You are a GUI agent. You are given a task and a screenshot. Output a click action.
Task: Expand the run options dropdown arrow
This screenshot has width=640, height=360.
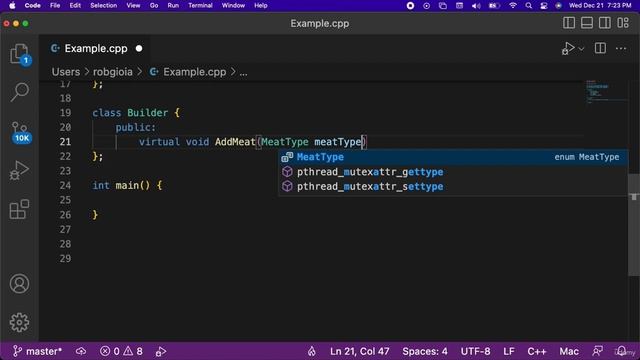point(581,49)
